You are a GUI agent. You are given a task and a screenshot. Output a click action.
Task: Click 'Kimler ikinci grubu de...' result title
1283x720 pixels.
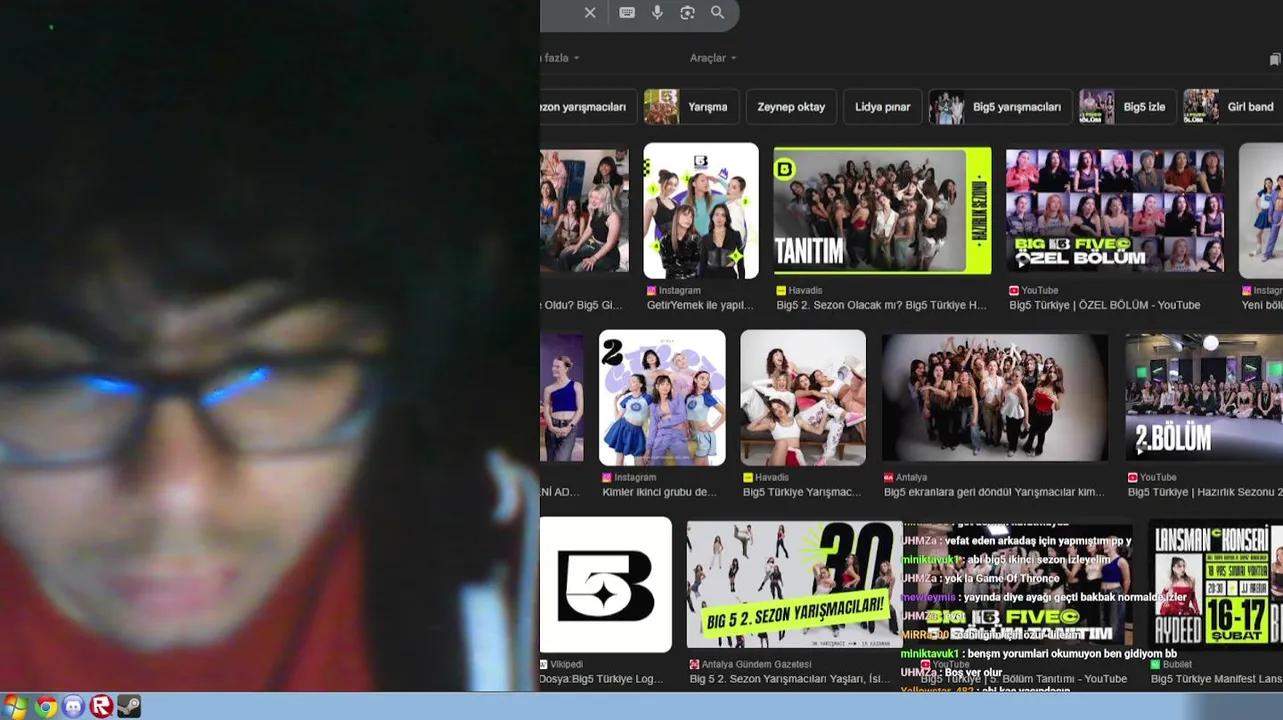pos(659,492)
